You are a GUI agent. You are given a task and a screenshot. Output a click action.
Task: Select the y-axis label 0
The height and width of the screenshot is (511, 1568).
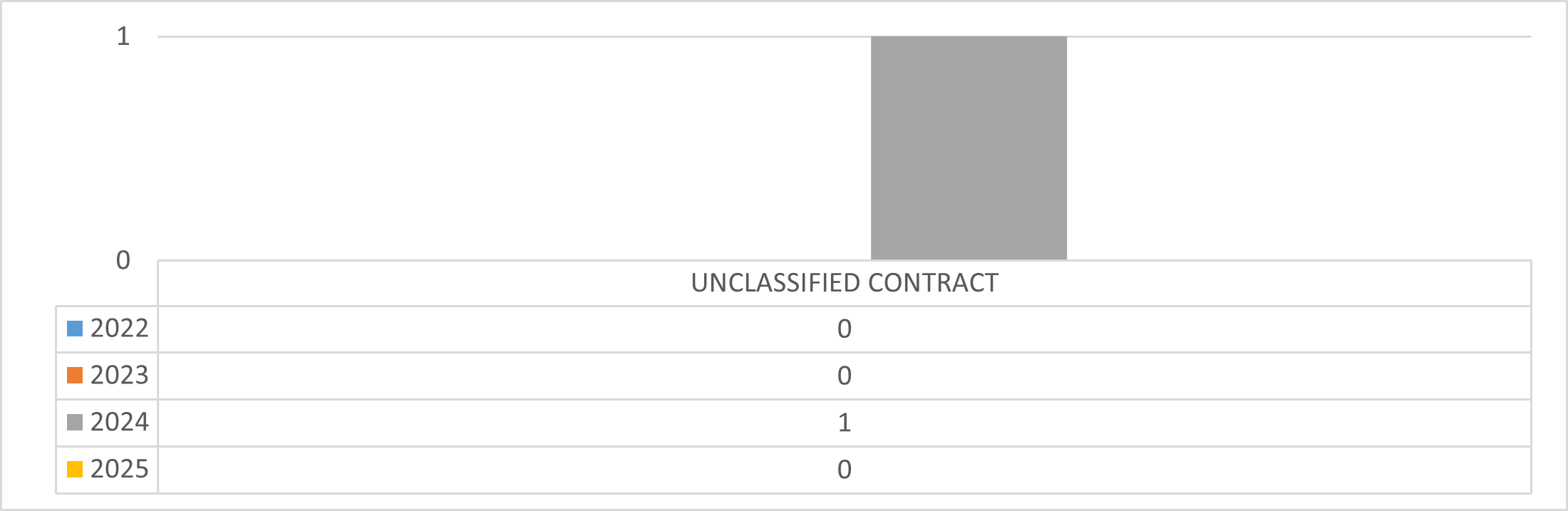click(123, 260)
